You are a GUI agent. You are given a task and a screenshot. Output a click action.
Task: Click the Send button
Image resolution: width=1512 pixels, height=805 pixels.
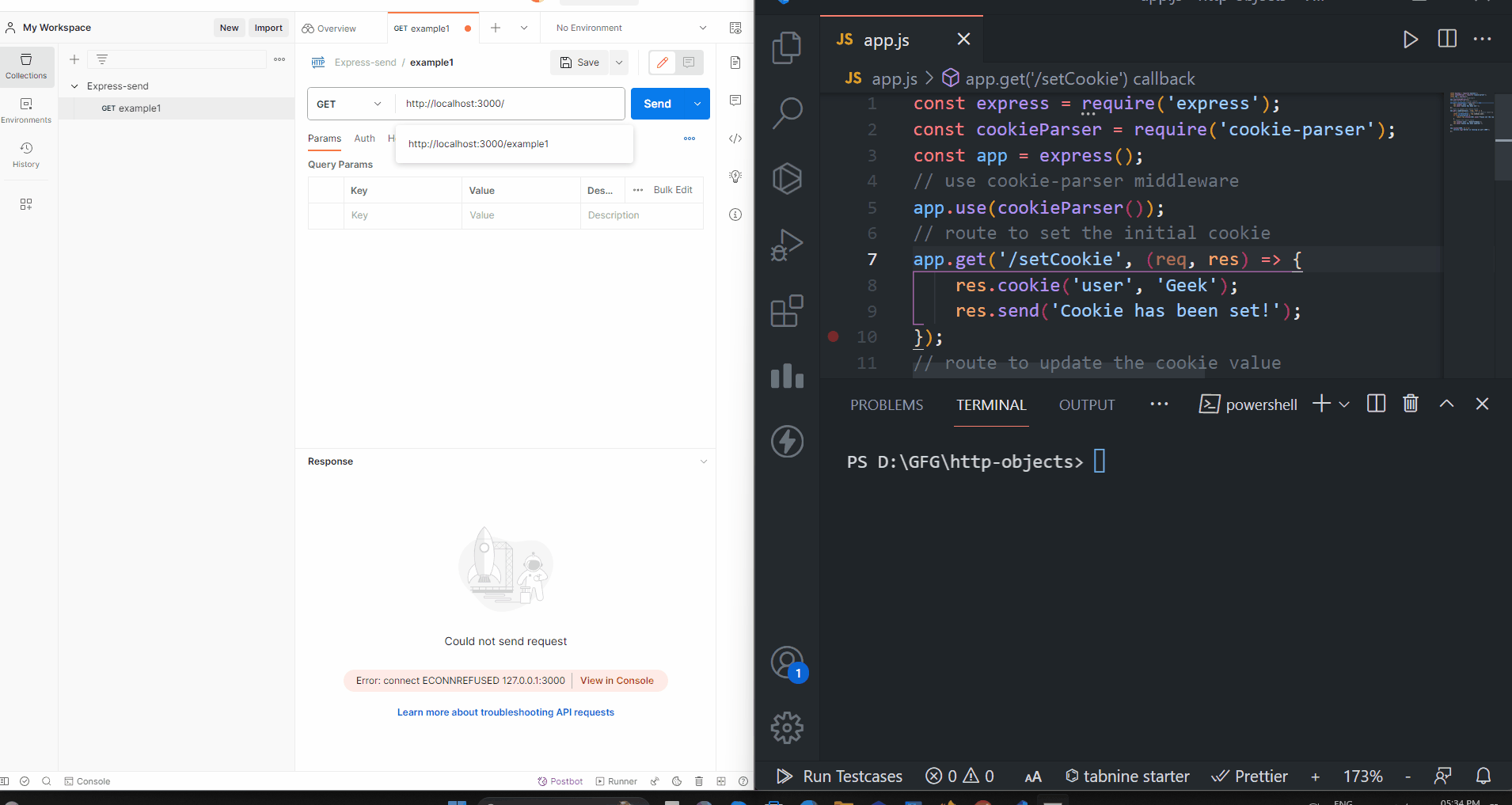click(658, 104)
